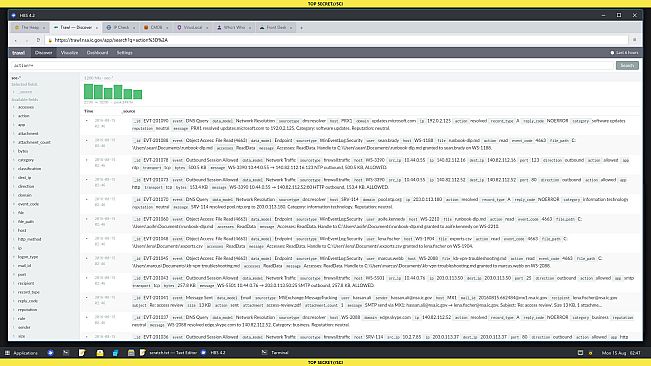Image resolution: width=651 pixels, height=366 pixels.
Task: Click the browser address bar URL
Action: (x=111, y=40)
